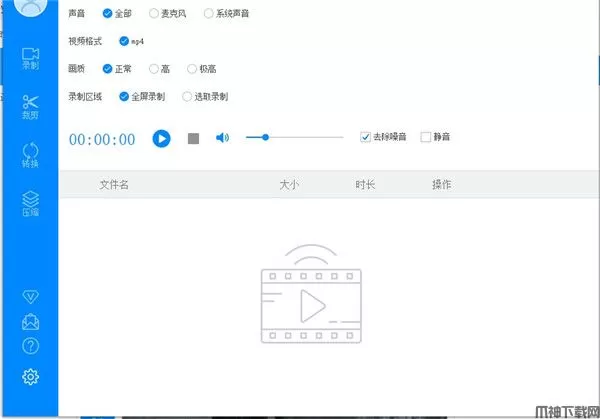Click the 录制区域 settings label
Image resolution: width=600 pixels, height=419 pixels.
coord(85,96)
